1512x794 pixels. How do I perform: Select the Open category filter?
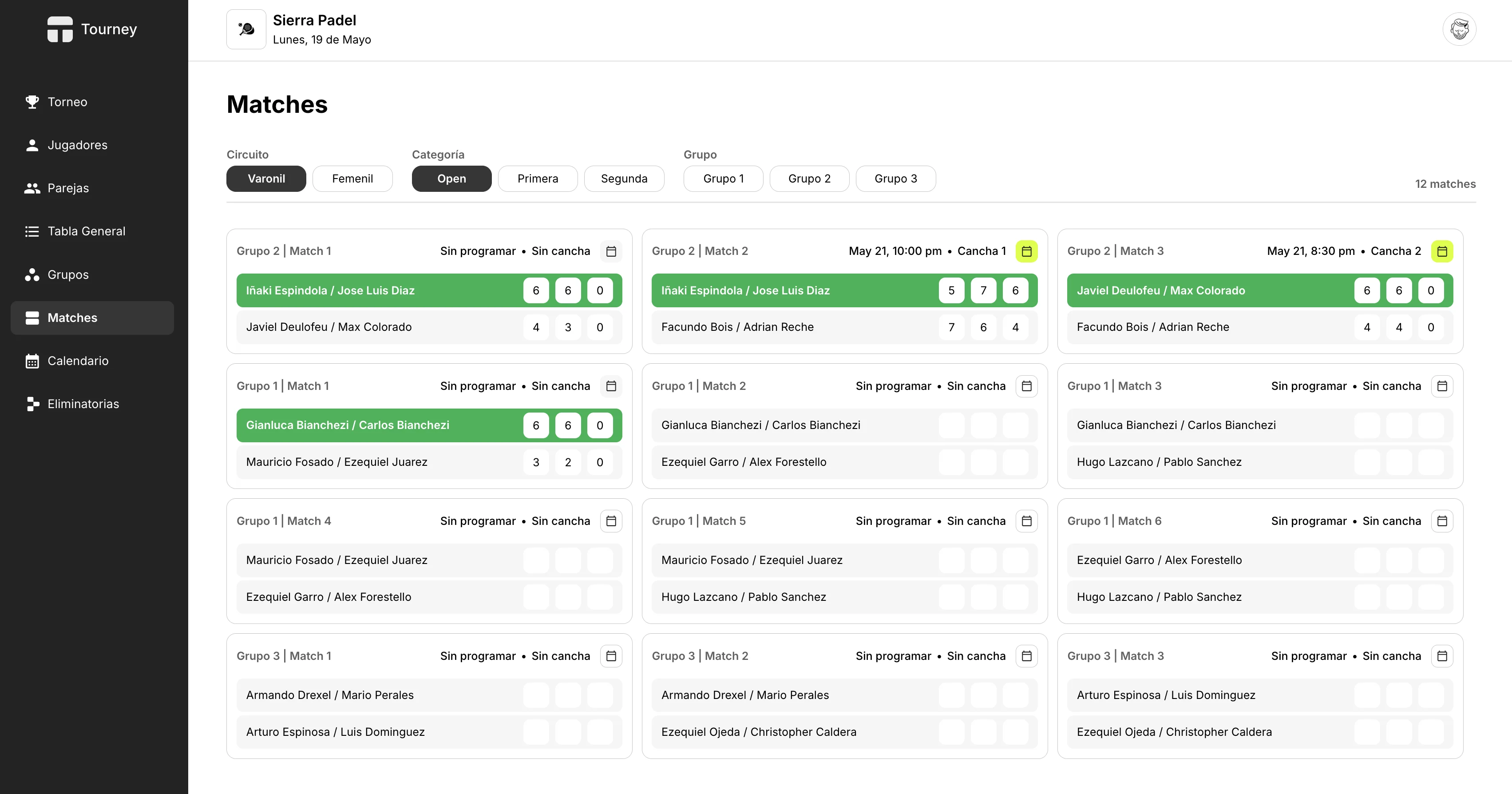pos(451,179)
